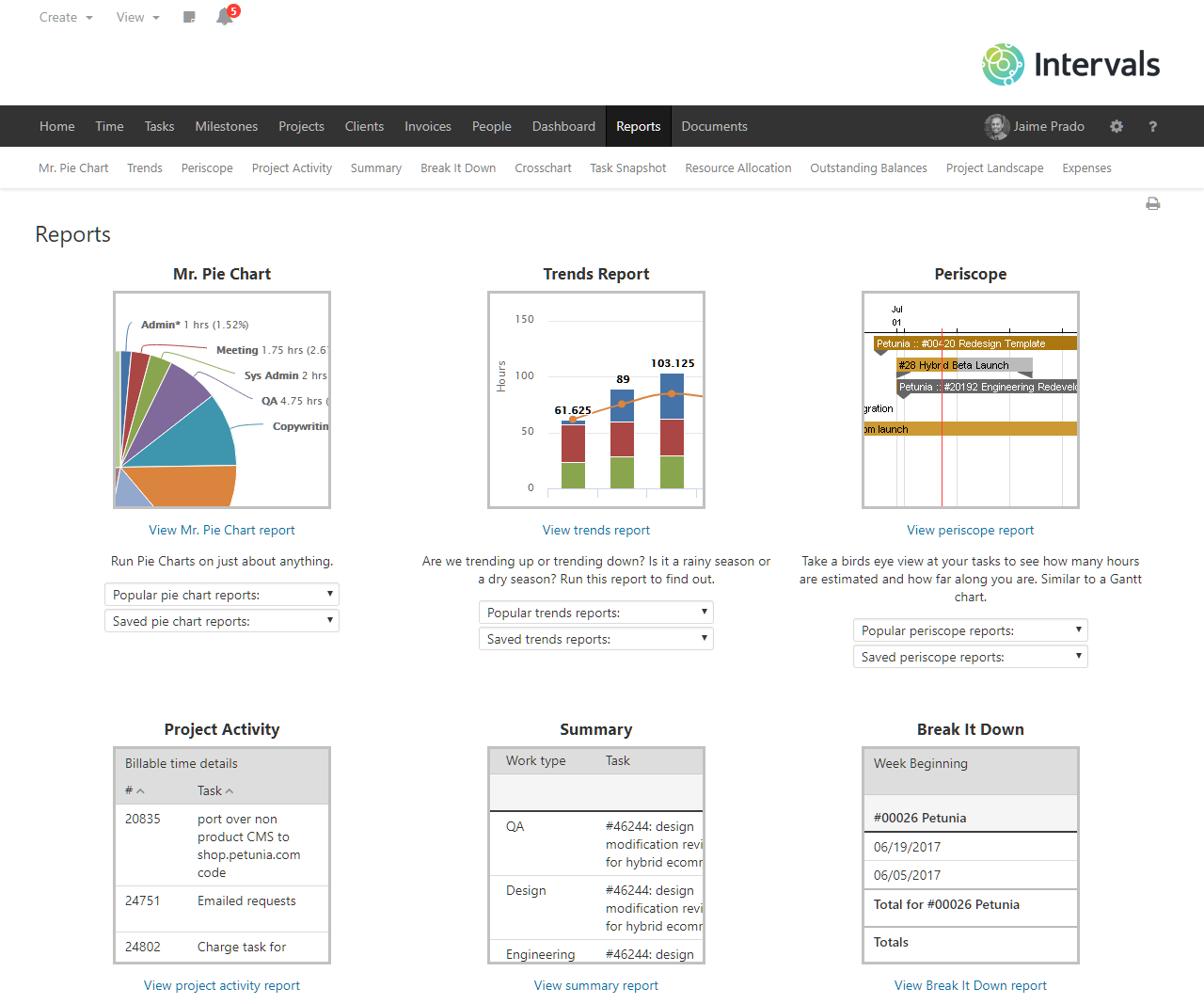Open Break It Down submenu item
Viewport: 1204px width, 1004px height.
pos(458,168)
